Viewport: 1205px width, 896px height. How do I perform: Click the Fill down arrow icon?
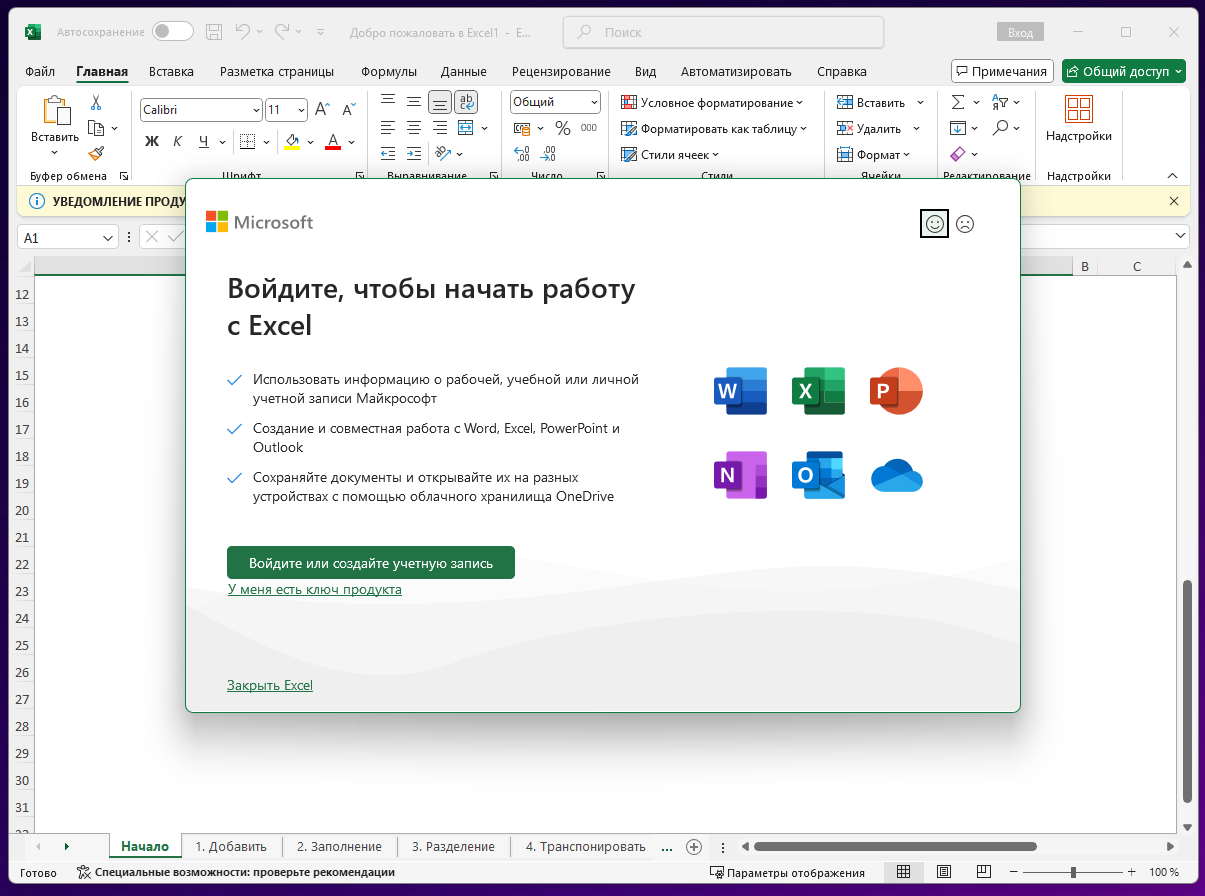[958, 128]
